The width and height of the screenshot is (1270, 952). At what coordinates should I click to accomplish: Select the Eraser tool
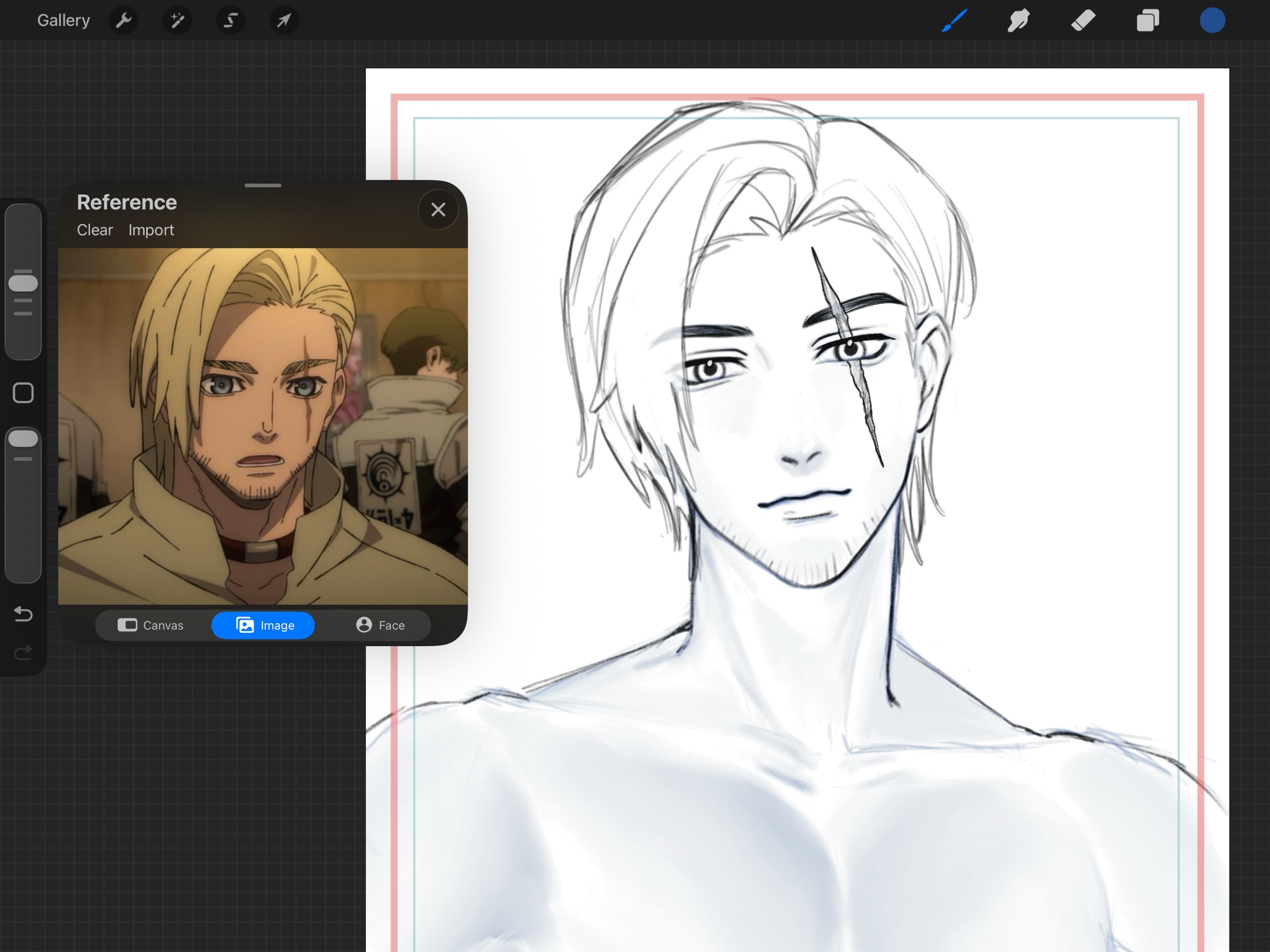[1083, 20]
